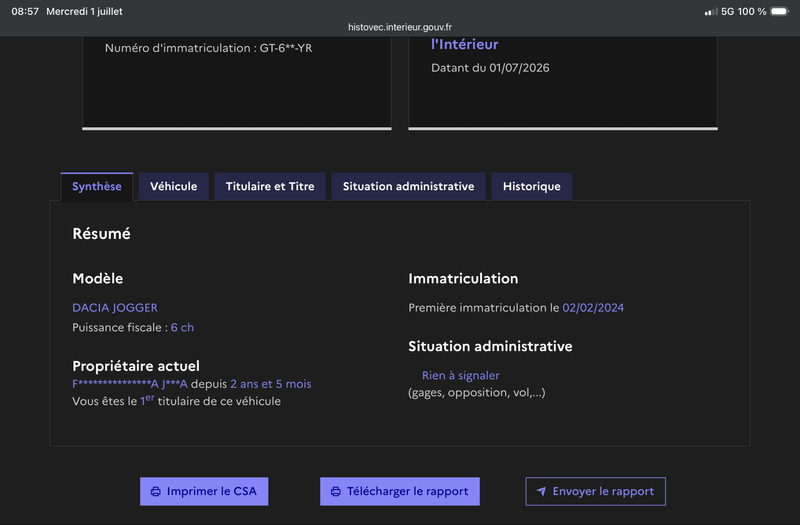This screenshot has width=800, height=525.
Task: Click the first registration date 02/02/2024
Action: coord(593,308)
